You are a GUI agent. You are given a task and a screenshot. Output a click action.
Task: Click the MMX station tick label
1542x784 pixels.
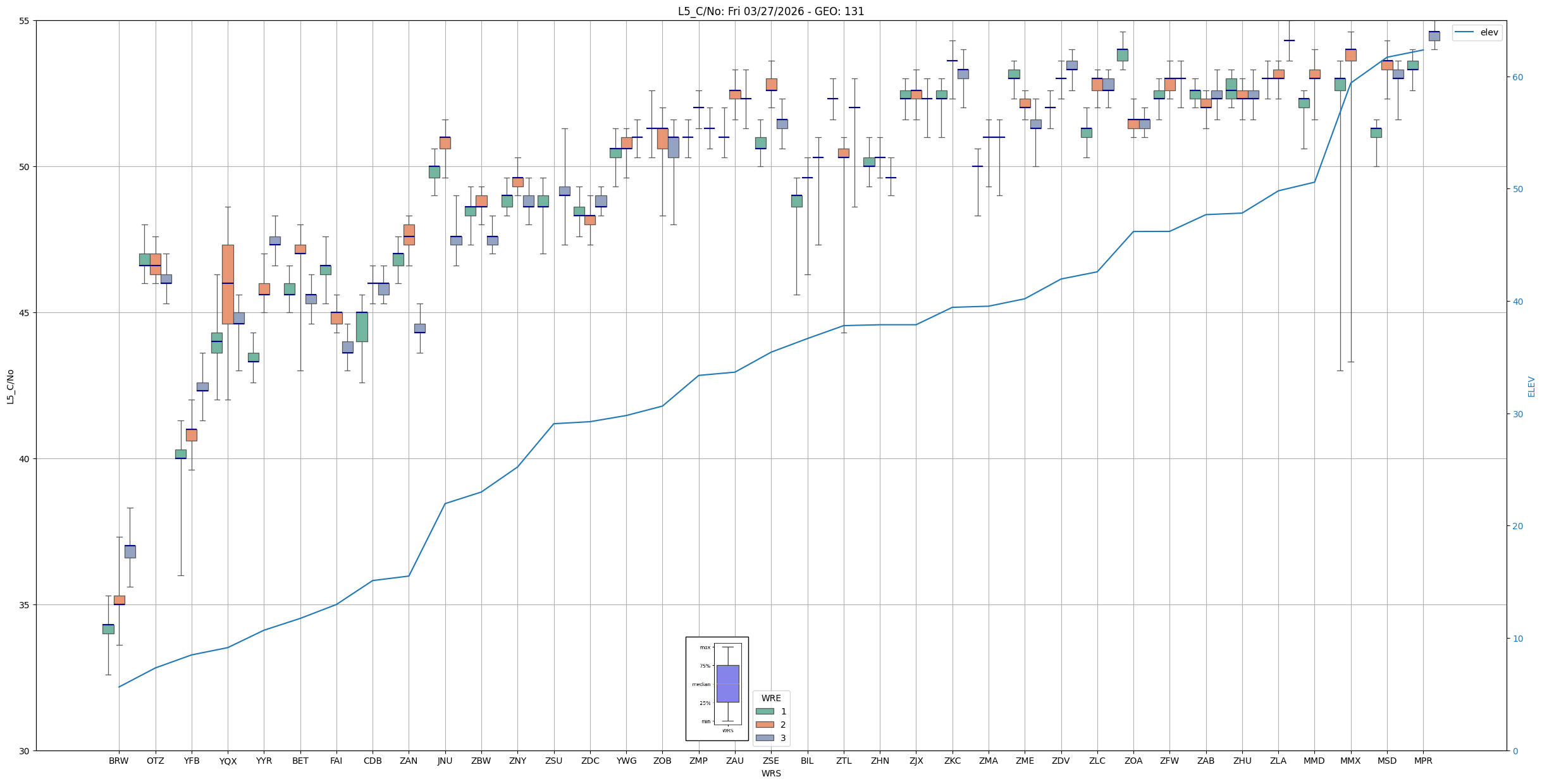pyautogui.click(x=1350, y=761)
